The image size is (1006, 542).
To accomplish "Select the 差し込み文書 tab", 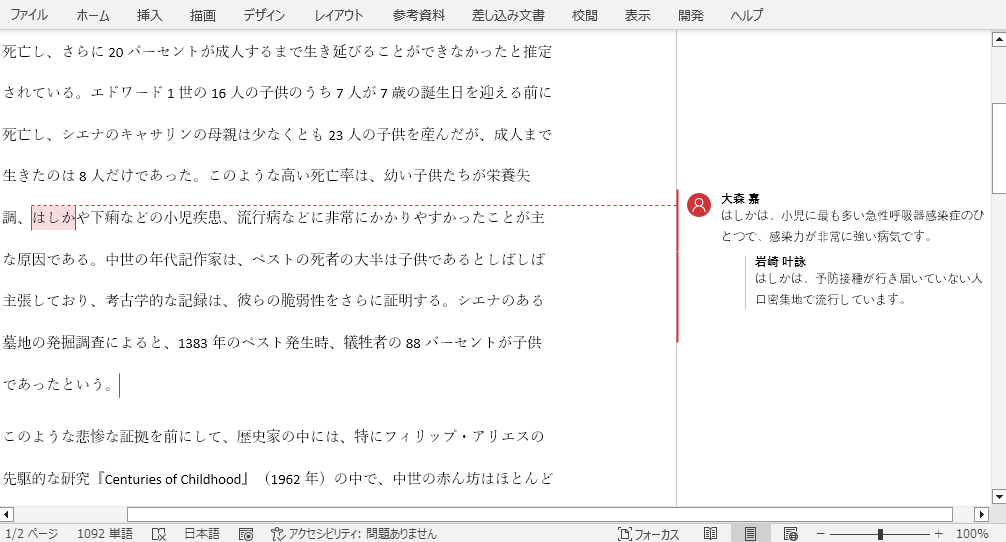I will tap(508, 15).
